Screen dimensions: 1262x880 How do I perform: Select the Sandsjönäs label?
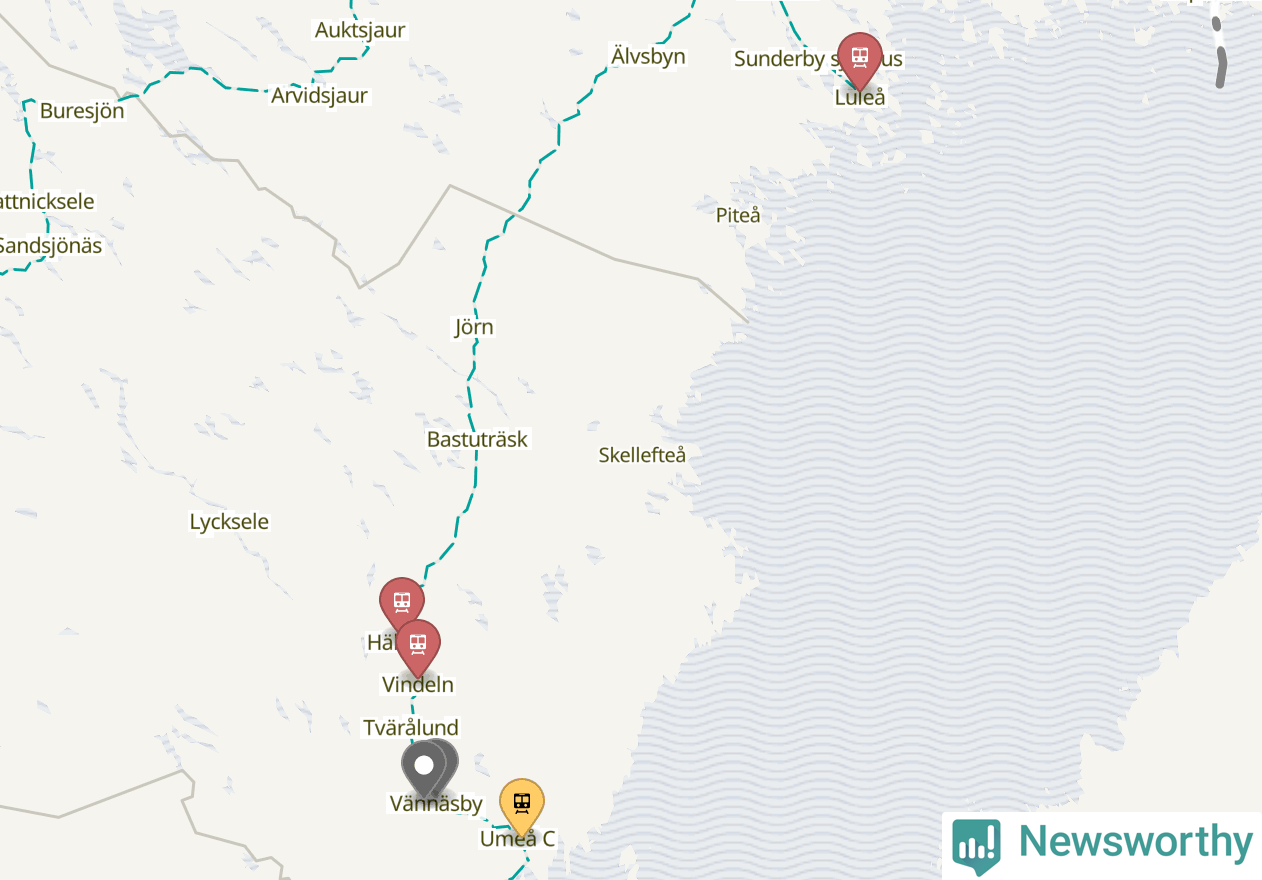[x=50, y=245]
